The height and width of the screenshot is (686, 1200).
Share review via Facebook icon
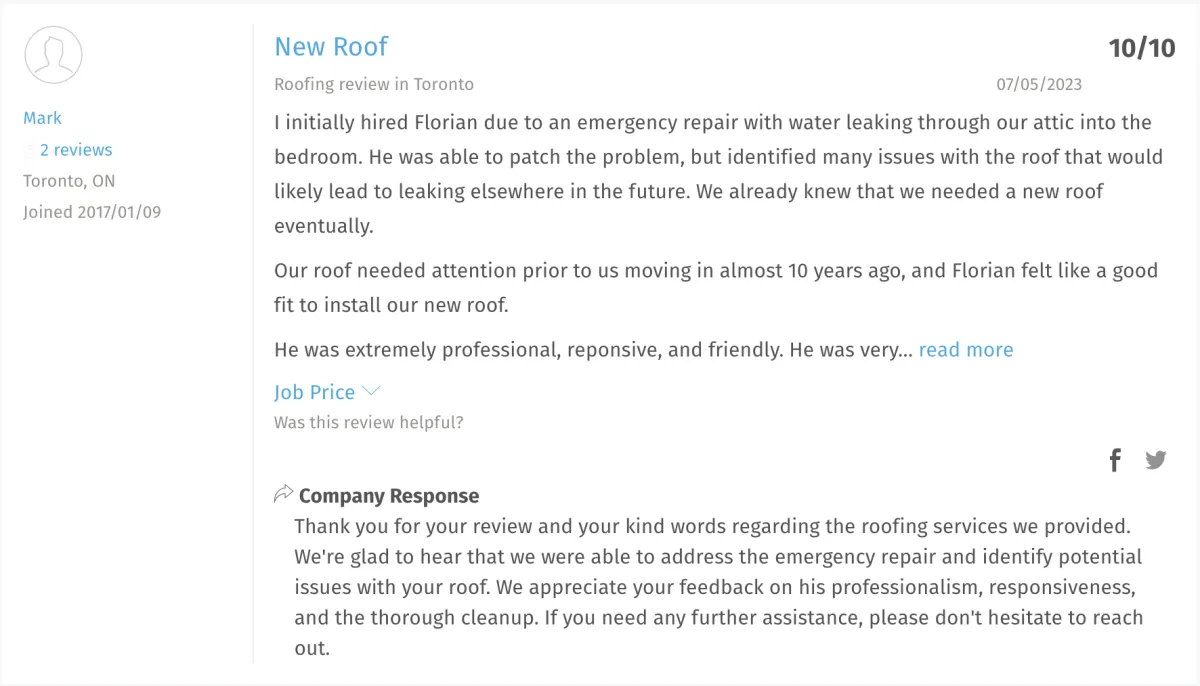[x=1115, y=460]
